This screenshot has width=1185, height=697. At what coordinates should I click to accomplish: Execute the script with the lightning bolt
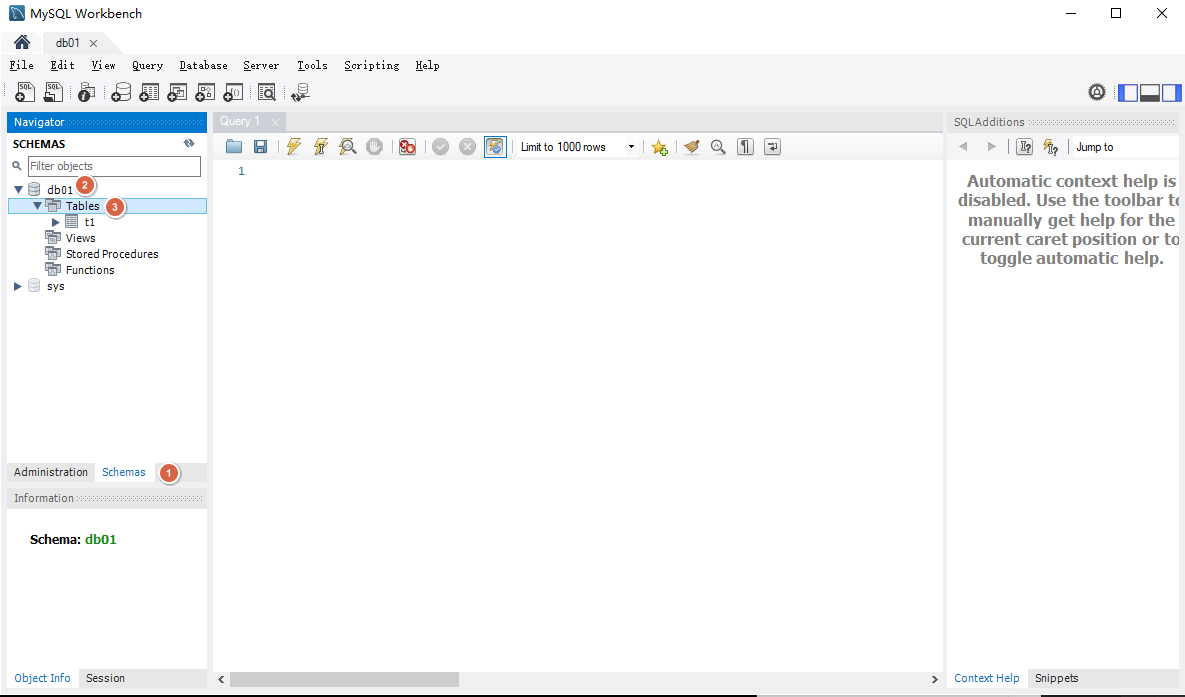[x=293, y=147]
